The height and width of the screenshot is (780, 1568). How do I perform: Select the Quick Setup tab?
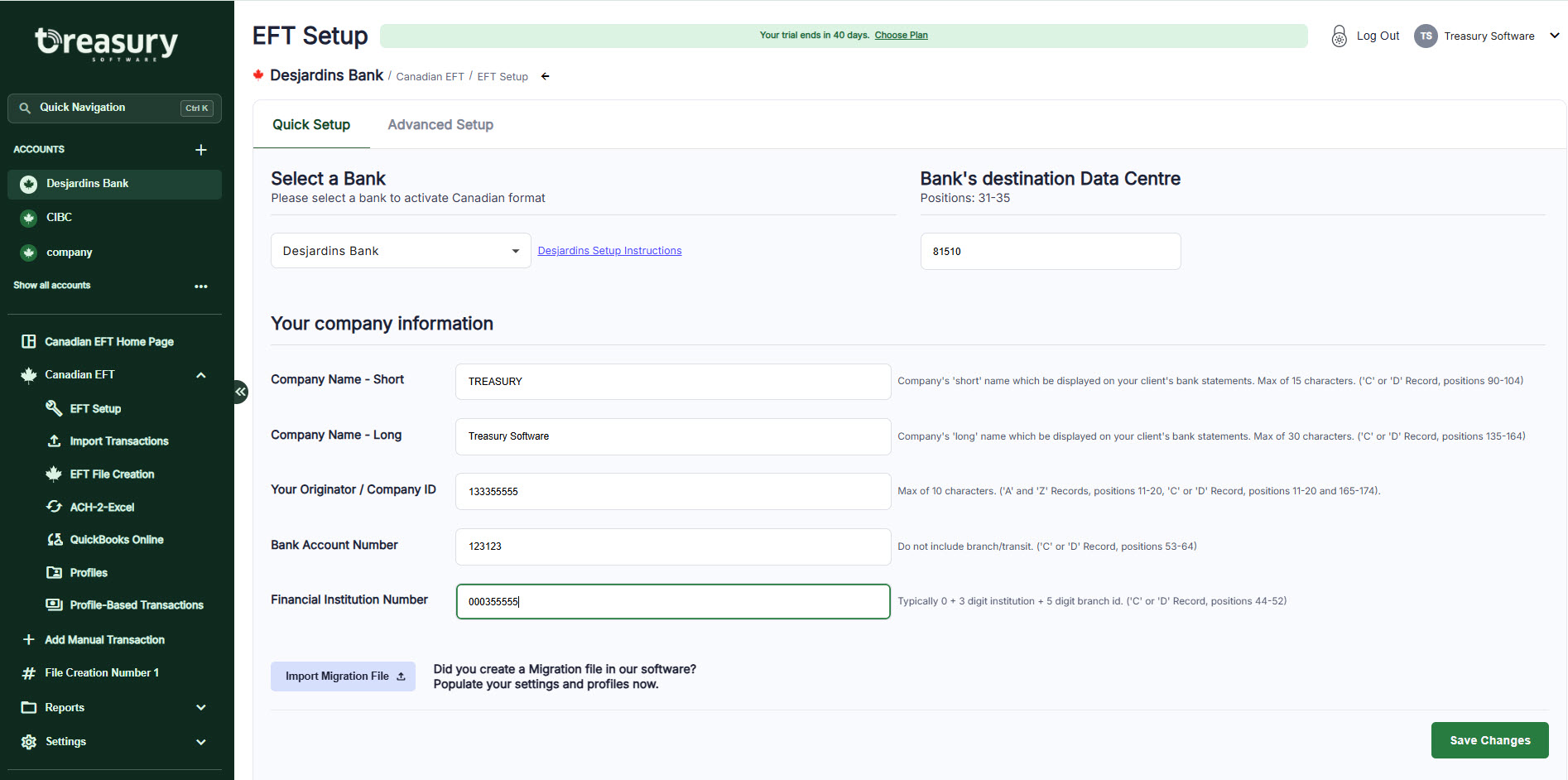tap(311, 125)
